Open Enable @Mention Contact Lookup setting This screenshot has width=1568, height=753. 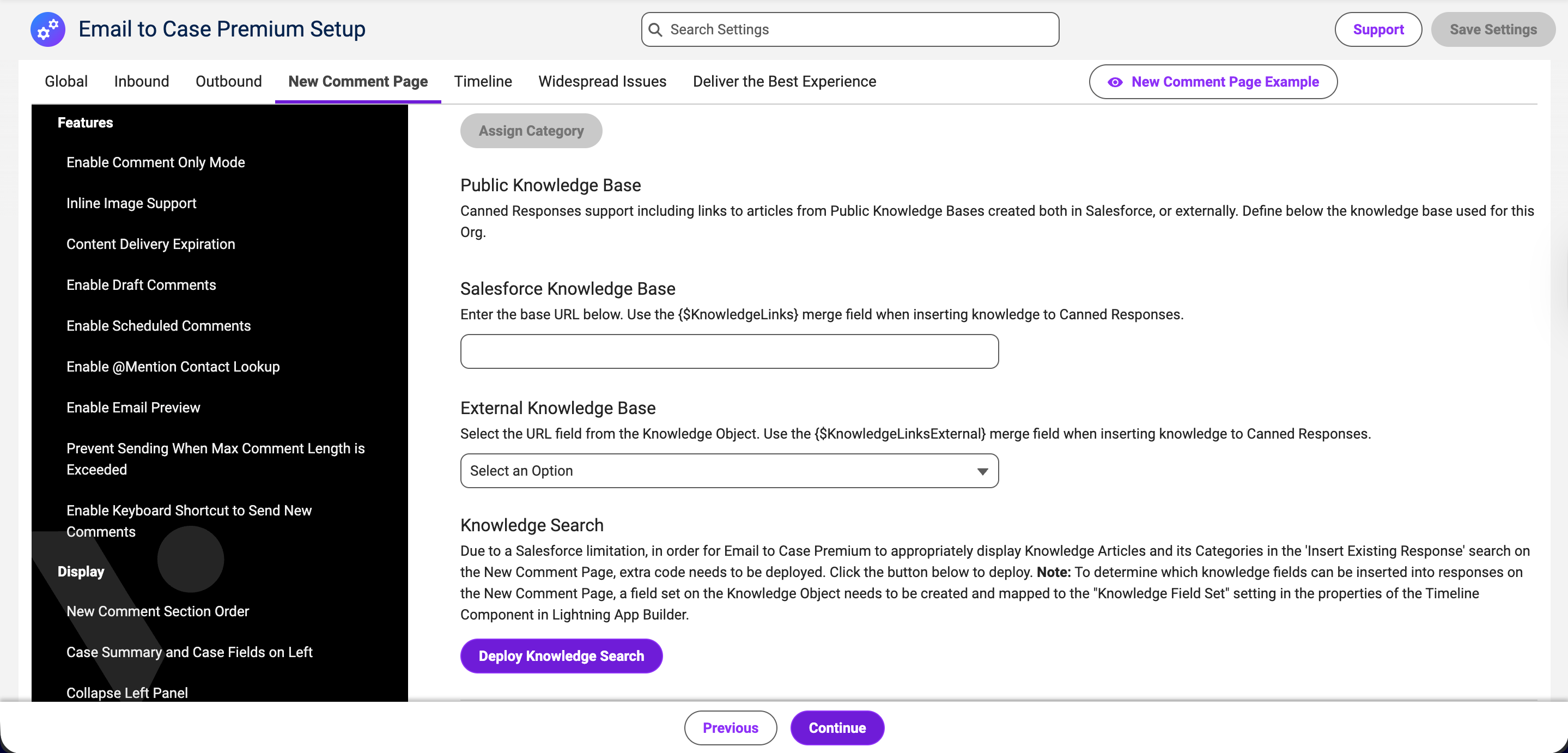tap(173, 367)
